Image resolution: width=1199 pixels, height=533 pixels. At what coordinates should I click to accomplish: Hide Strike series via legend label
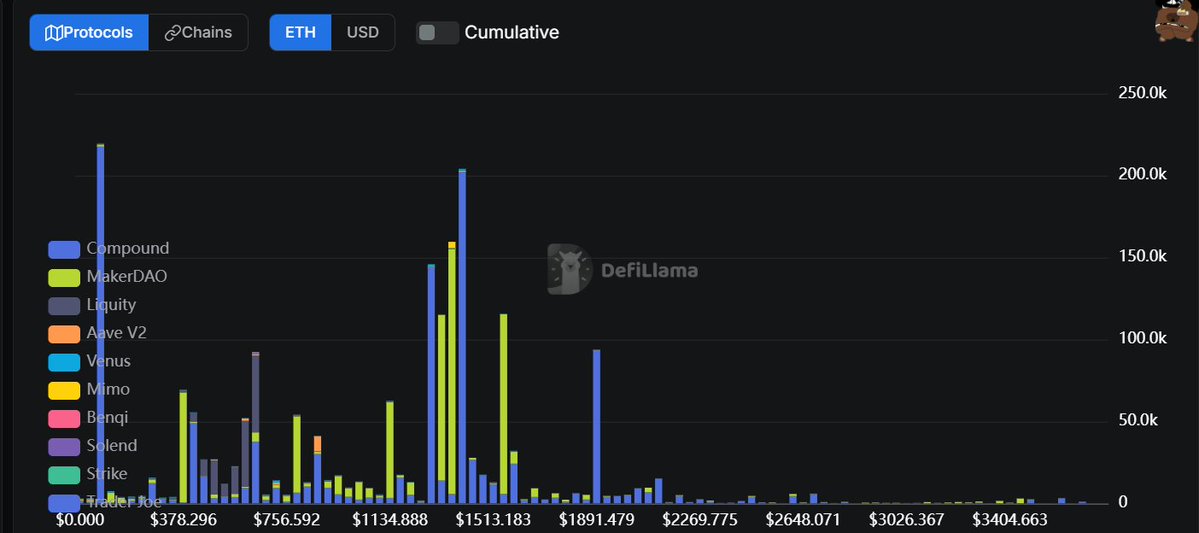tap(107, 474)
